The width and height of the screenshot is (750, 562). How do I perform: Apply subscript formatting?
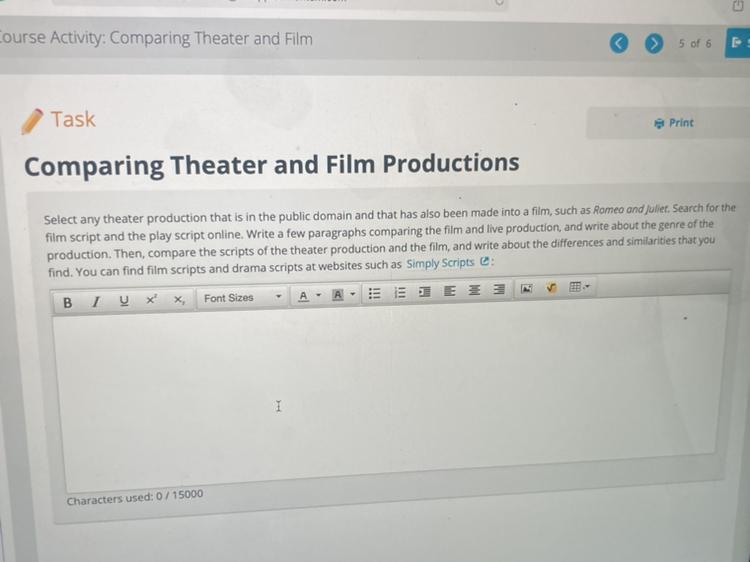178,299
